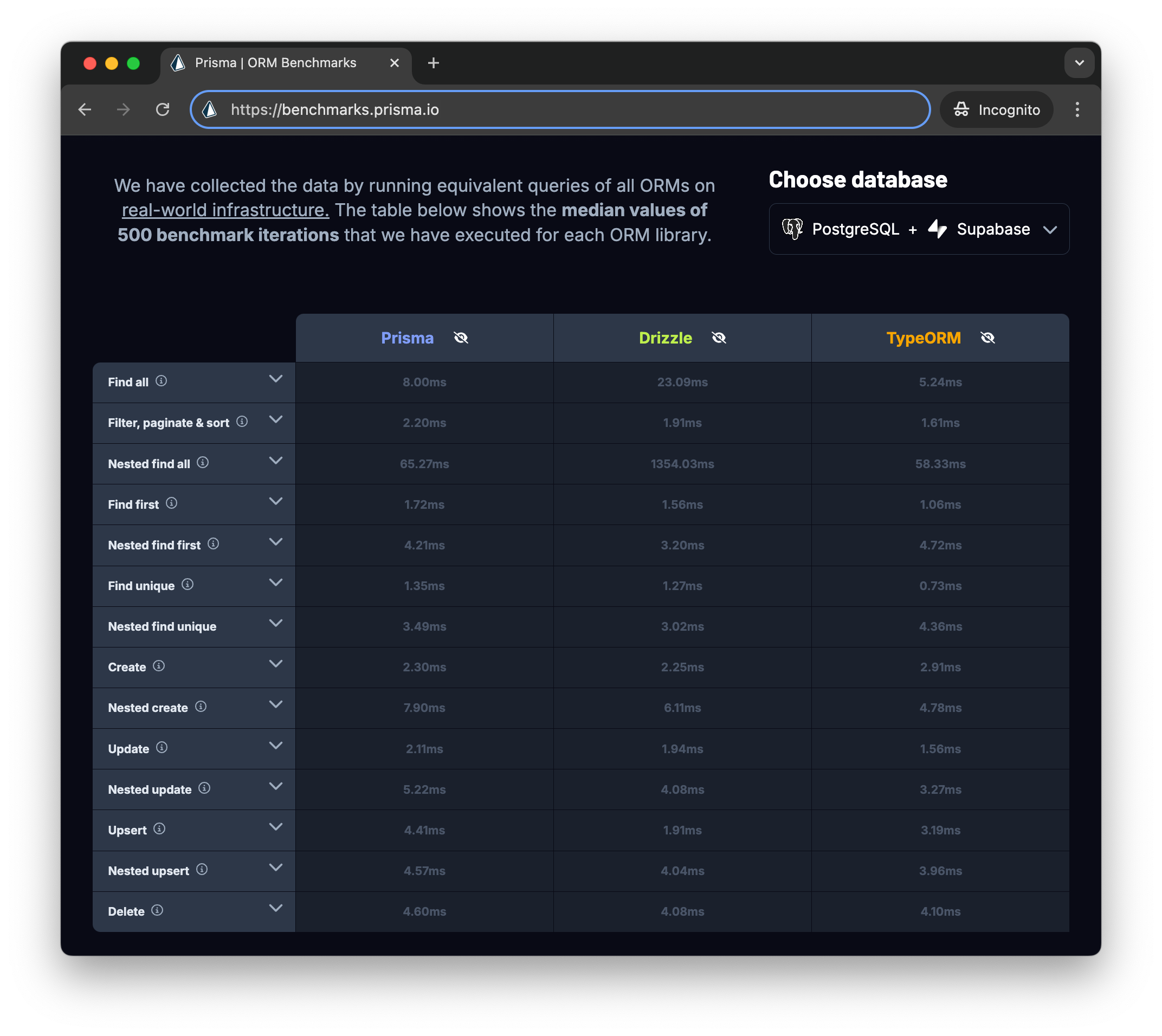Hide the Prisma column
This screenshot has width=1162, height=1036.
[461, 338]
